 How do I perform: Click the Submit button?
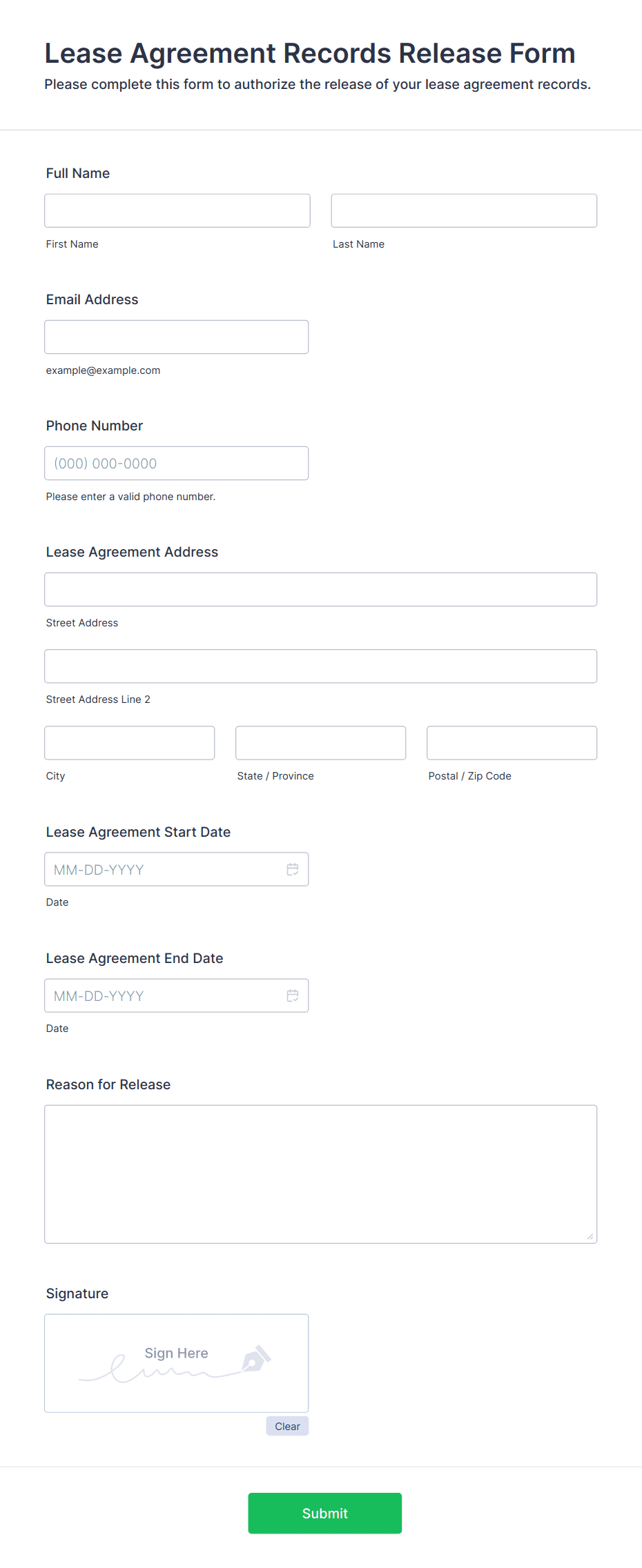click(x=325, y=1513)
